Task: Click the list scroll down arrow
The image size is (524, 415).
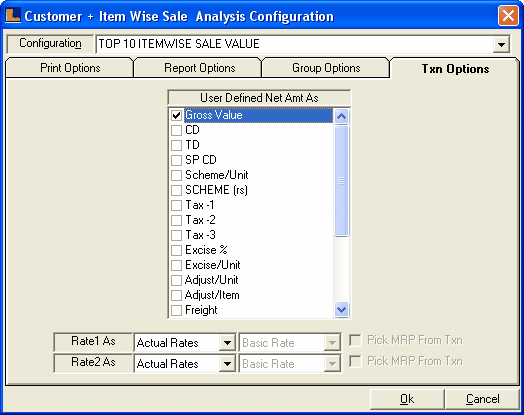Action: 341,310
